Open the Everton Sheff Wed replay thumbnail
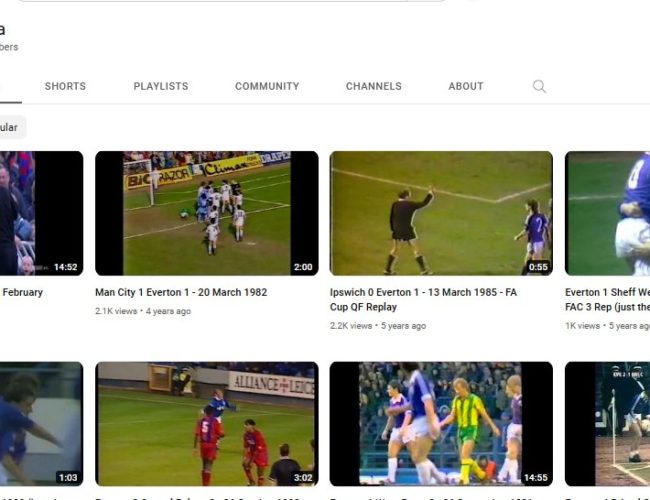The image size is (650, 500). 607,213
